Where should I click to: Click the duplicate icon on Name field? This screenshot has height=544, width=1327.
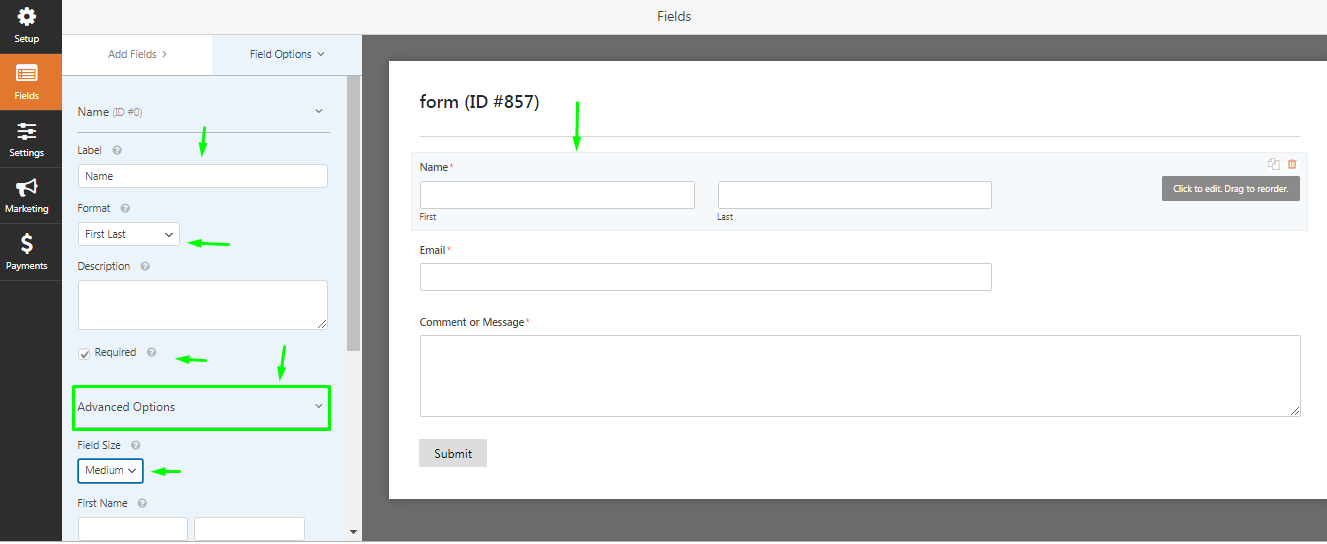pyautogui.click(x=1273, y=164)
